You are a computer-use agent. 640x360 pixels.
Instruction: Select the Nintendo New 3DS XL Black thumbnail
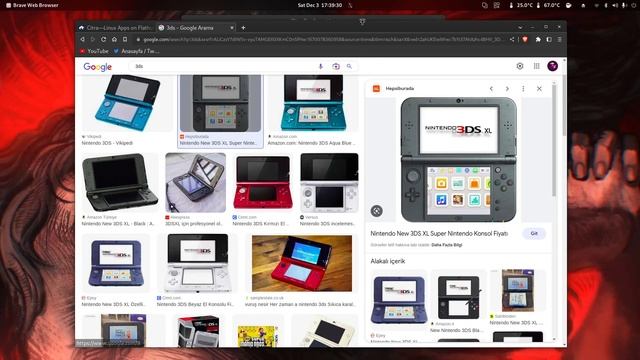[120, 183]
